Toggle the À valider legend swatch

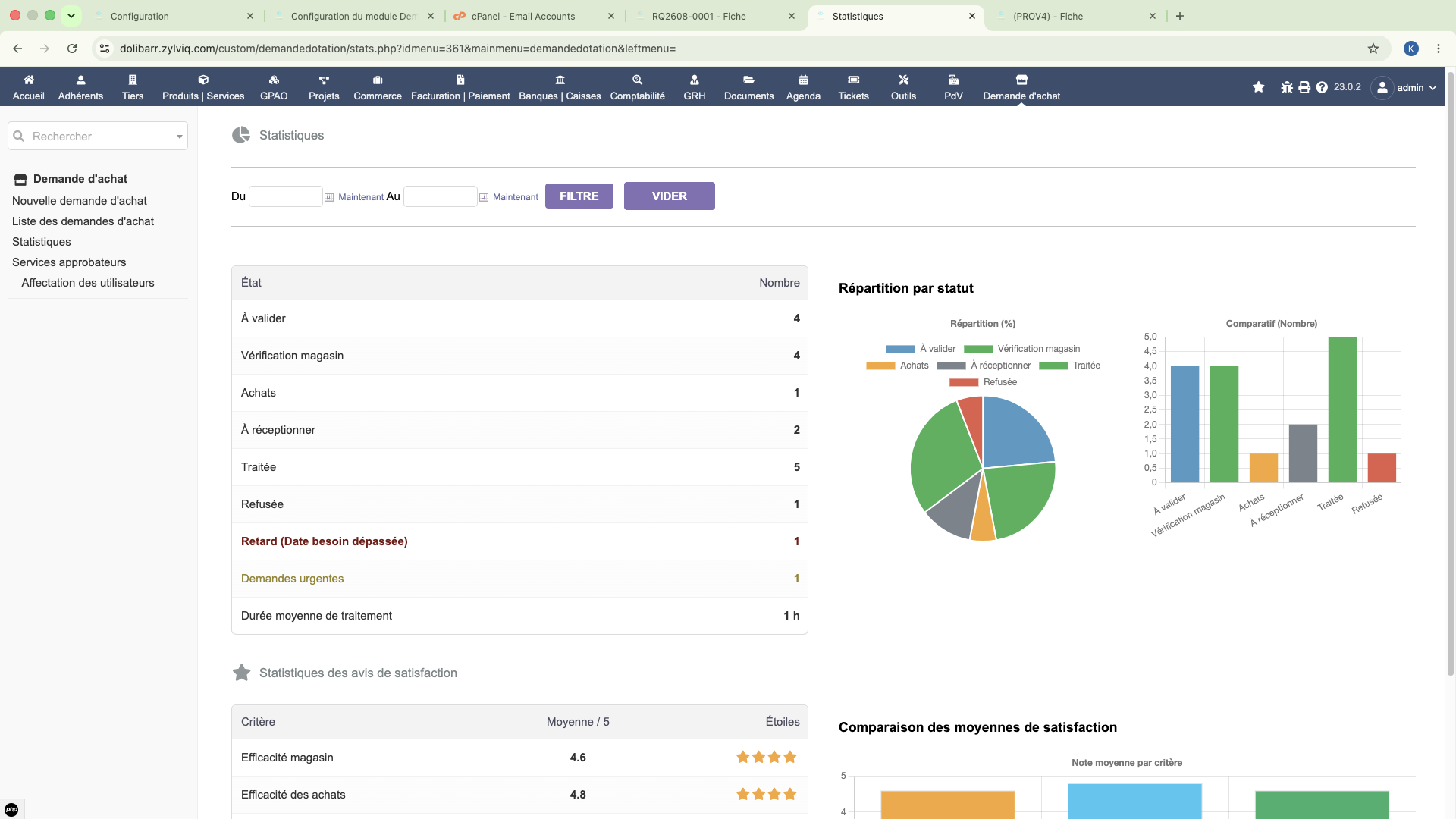[x=901, y=349]
